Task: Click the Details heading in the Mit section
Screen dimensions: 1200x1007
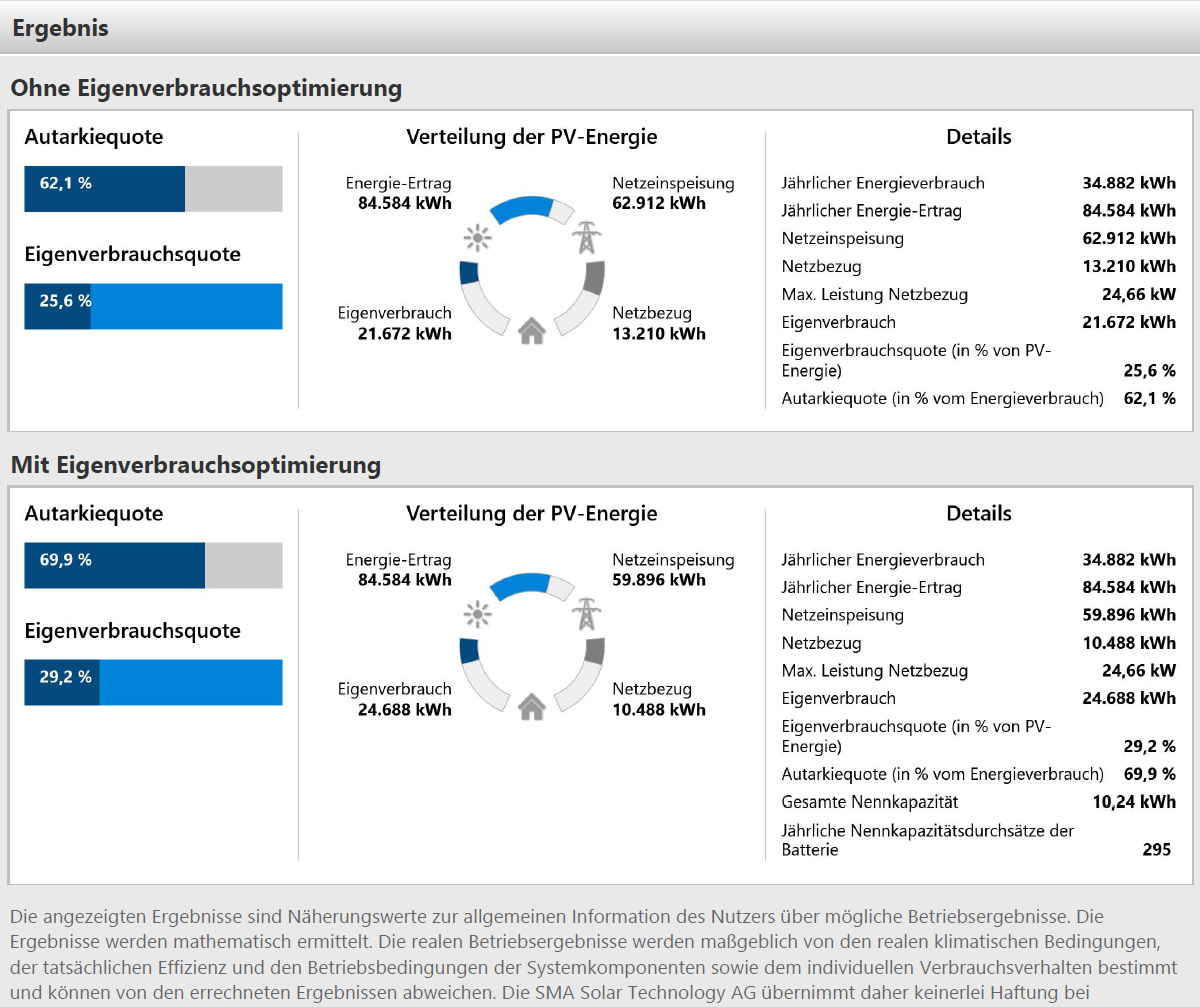Action: tap(979, 513)
